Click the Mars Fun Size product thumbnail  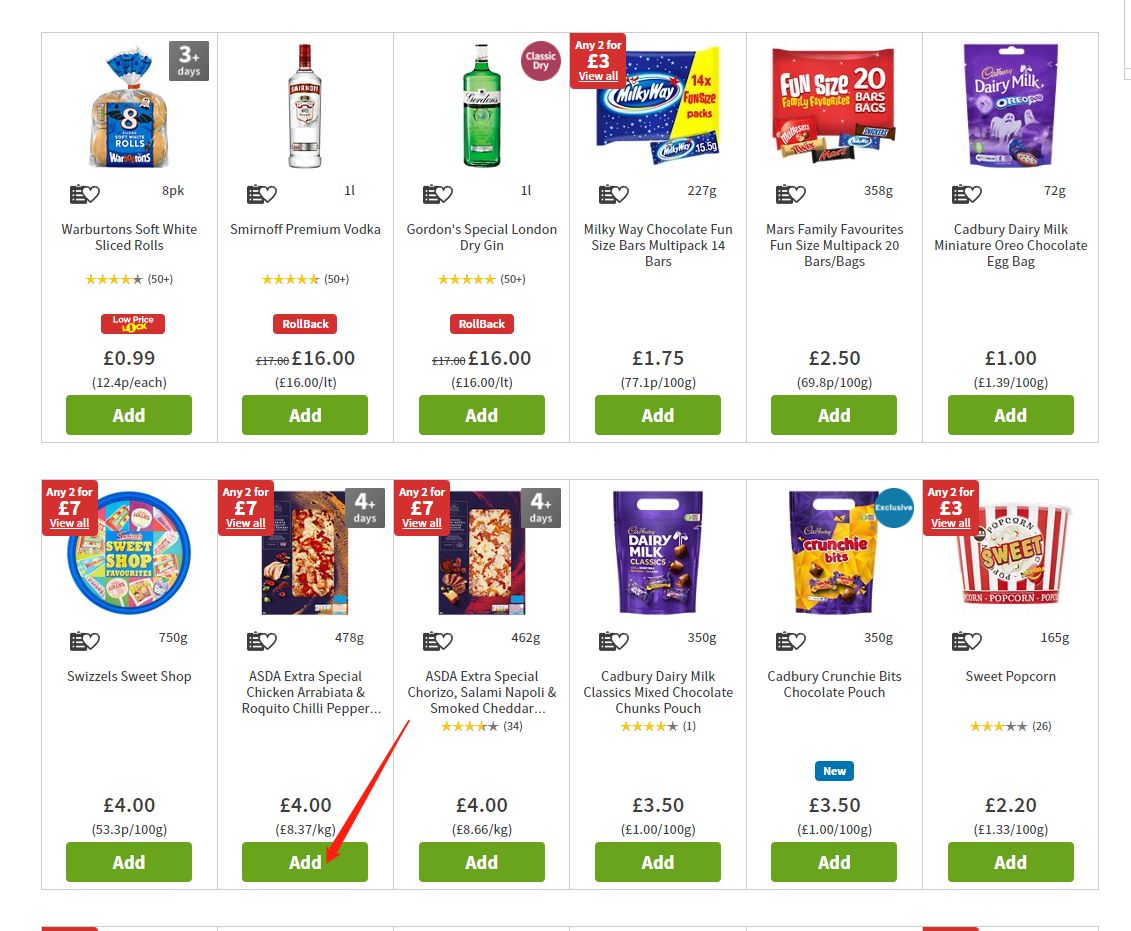(834, 105)
